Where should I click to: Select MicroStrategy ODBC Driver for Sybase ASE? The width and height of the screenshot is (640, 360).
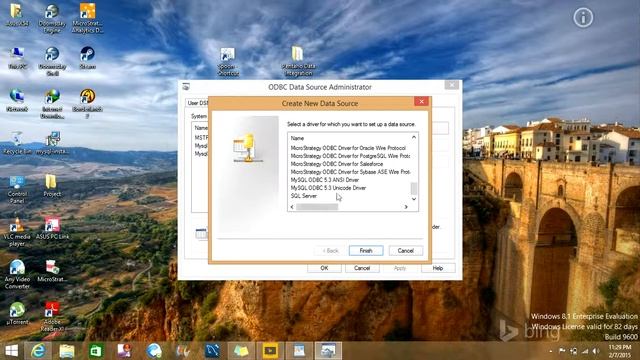[x=350, y=172]
